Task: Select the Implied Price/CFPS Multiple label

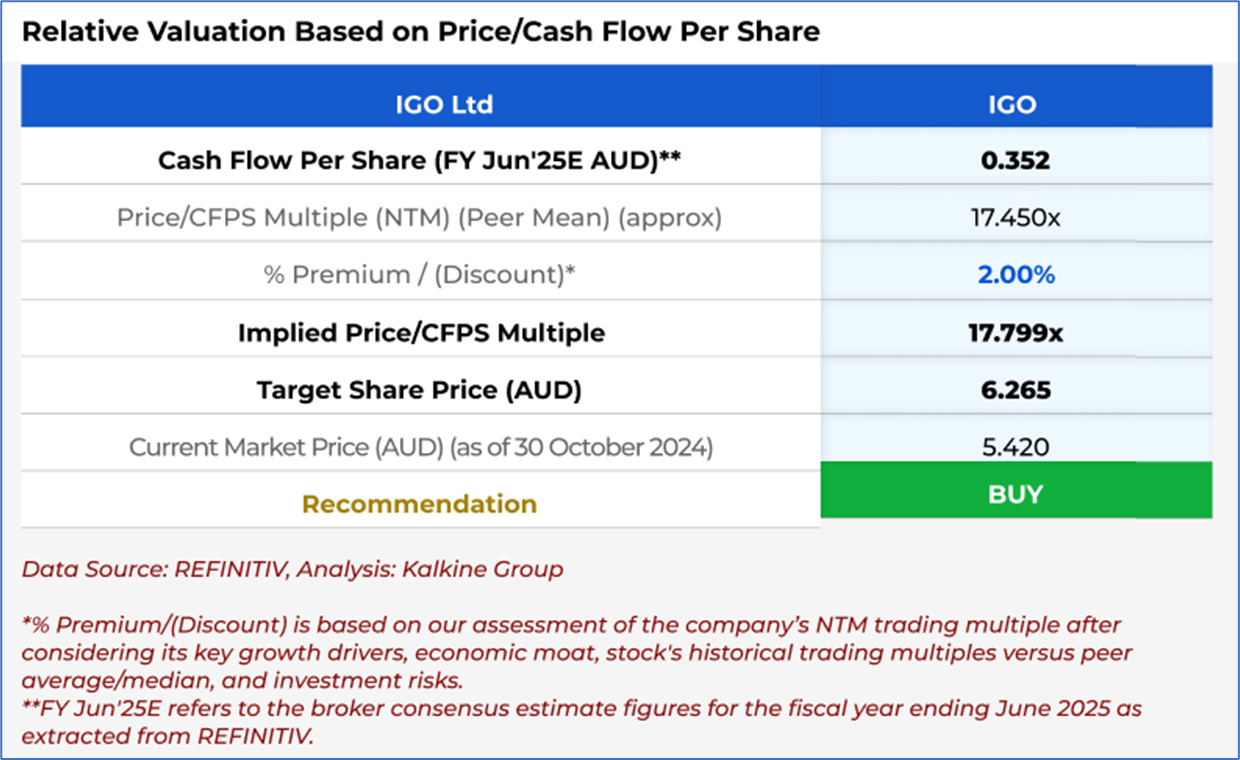Action: coord(421,333)
